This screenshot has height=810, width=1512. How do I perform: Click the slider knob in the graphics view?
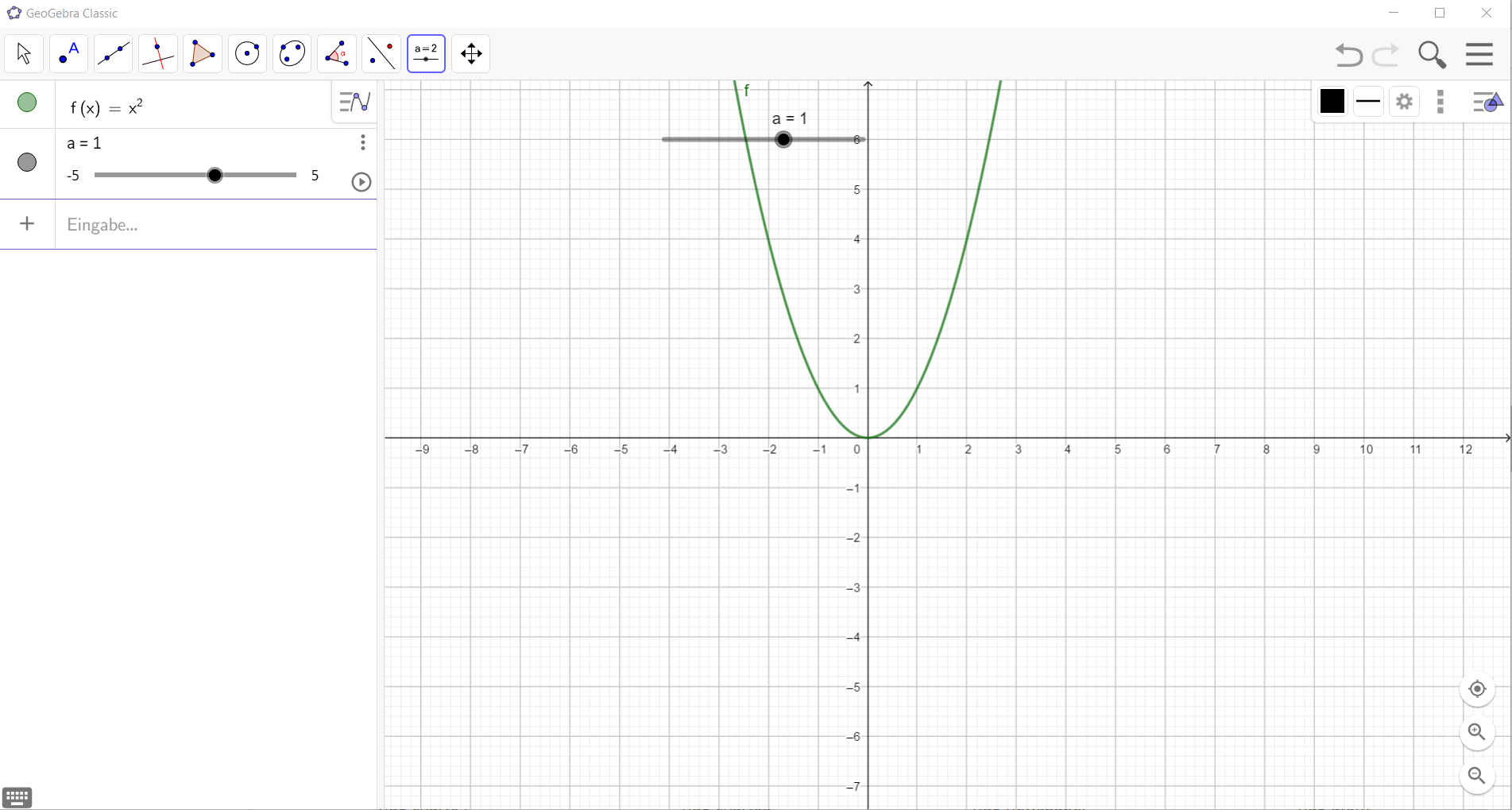coord(784,140)
